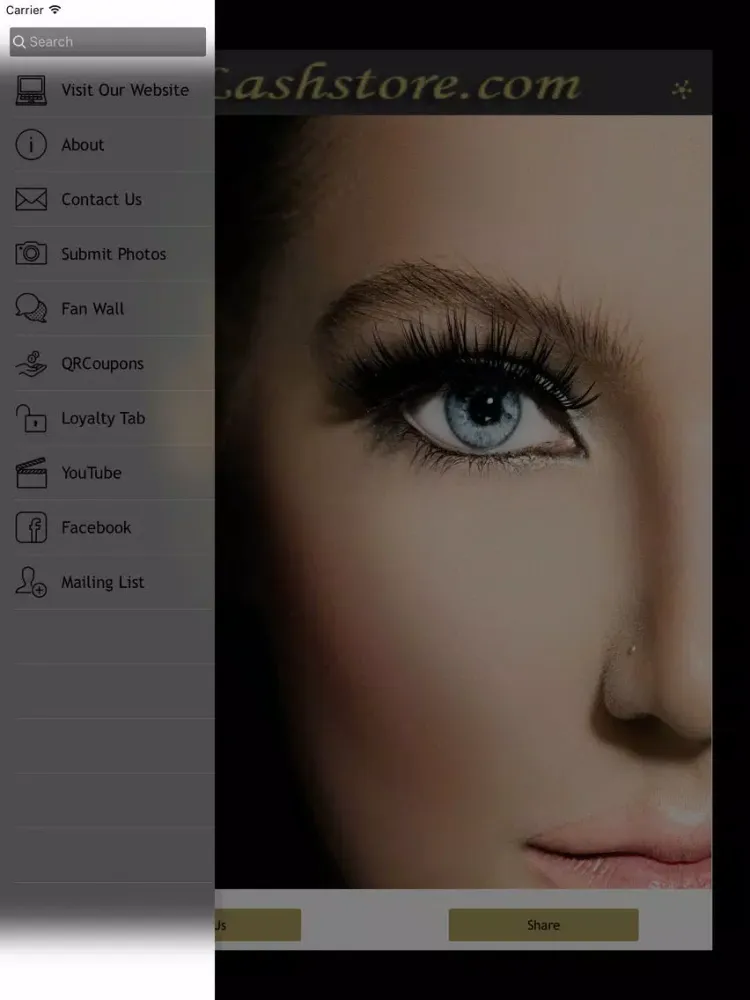
Task: Open the Facebook menu entry
Action: (107, 527)
